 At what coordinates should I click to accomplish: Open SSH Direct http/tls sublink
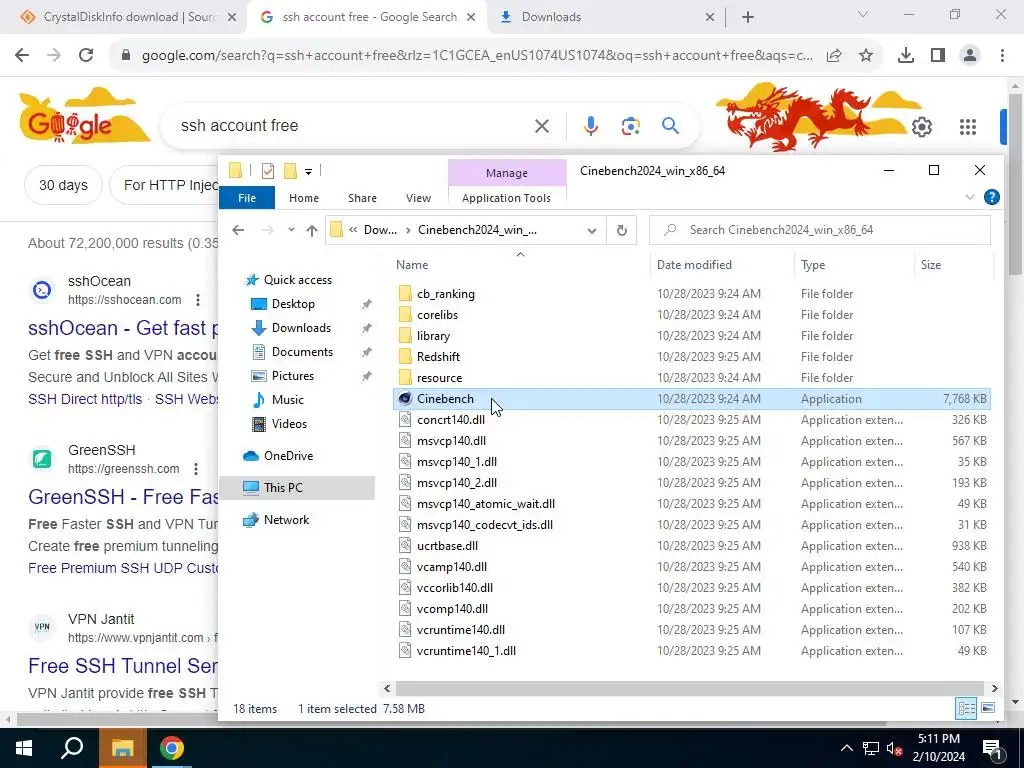tap(85, 399)
